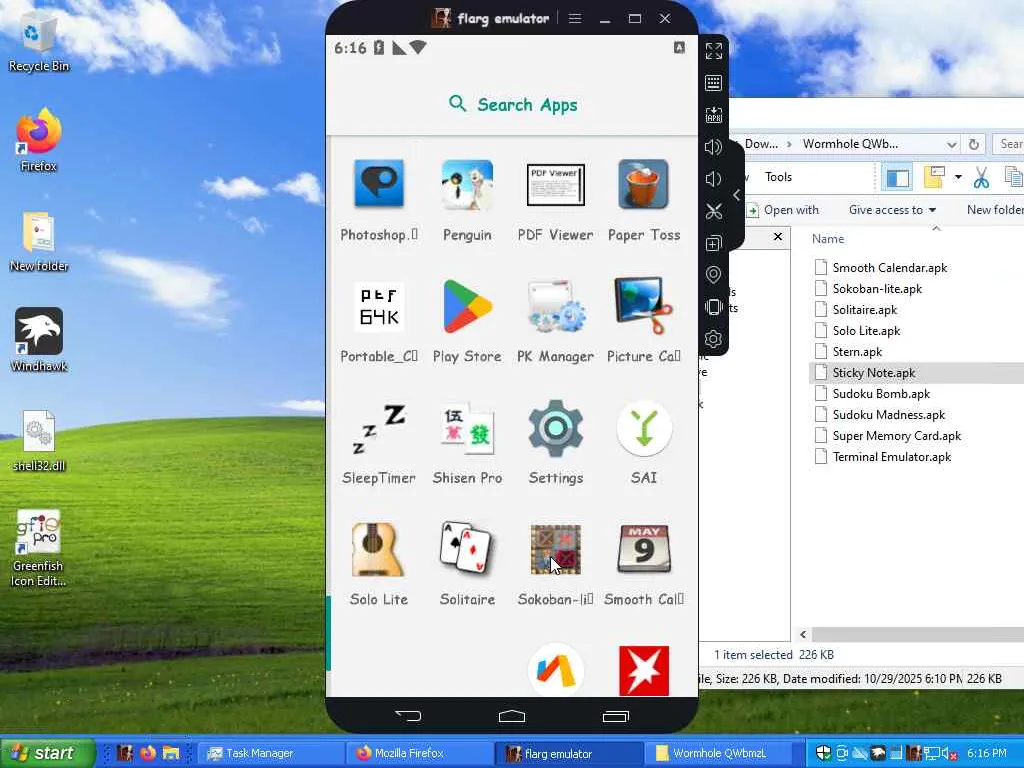
Task: Open the Picture Calendar scissors app
Action: (644, 306)
